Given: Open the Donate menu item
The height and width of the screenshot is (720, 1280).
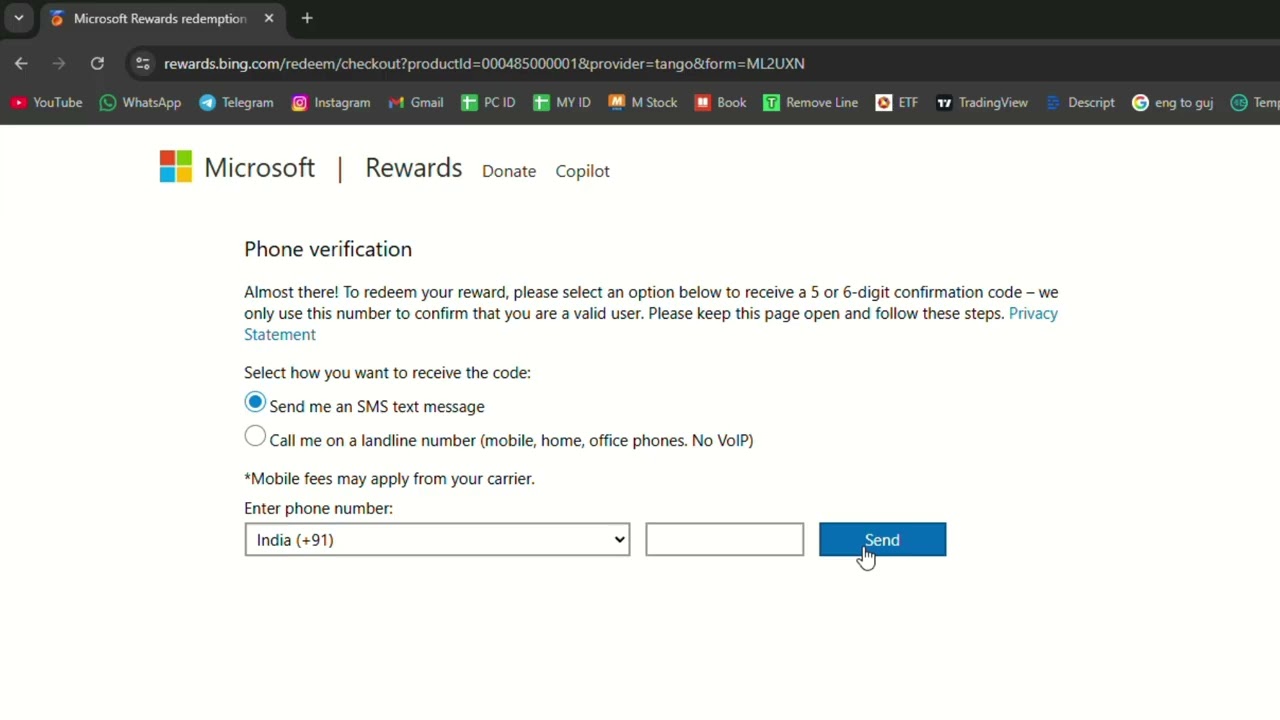Looking at the screenshot, I should coord(509,171).
